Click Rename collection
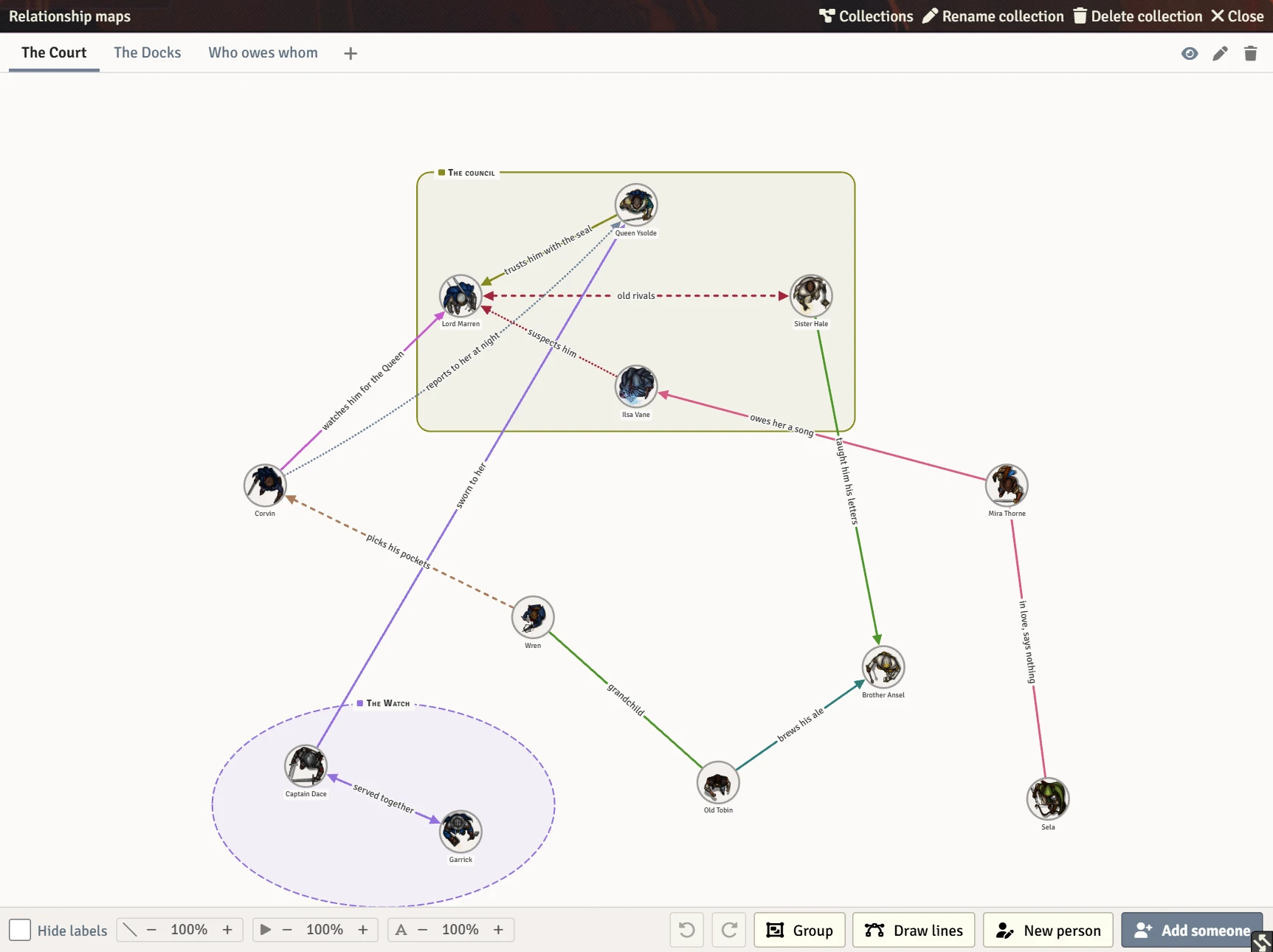1273x952 pixels. point(993,16)
